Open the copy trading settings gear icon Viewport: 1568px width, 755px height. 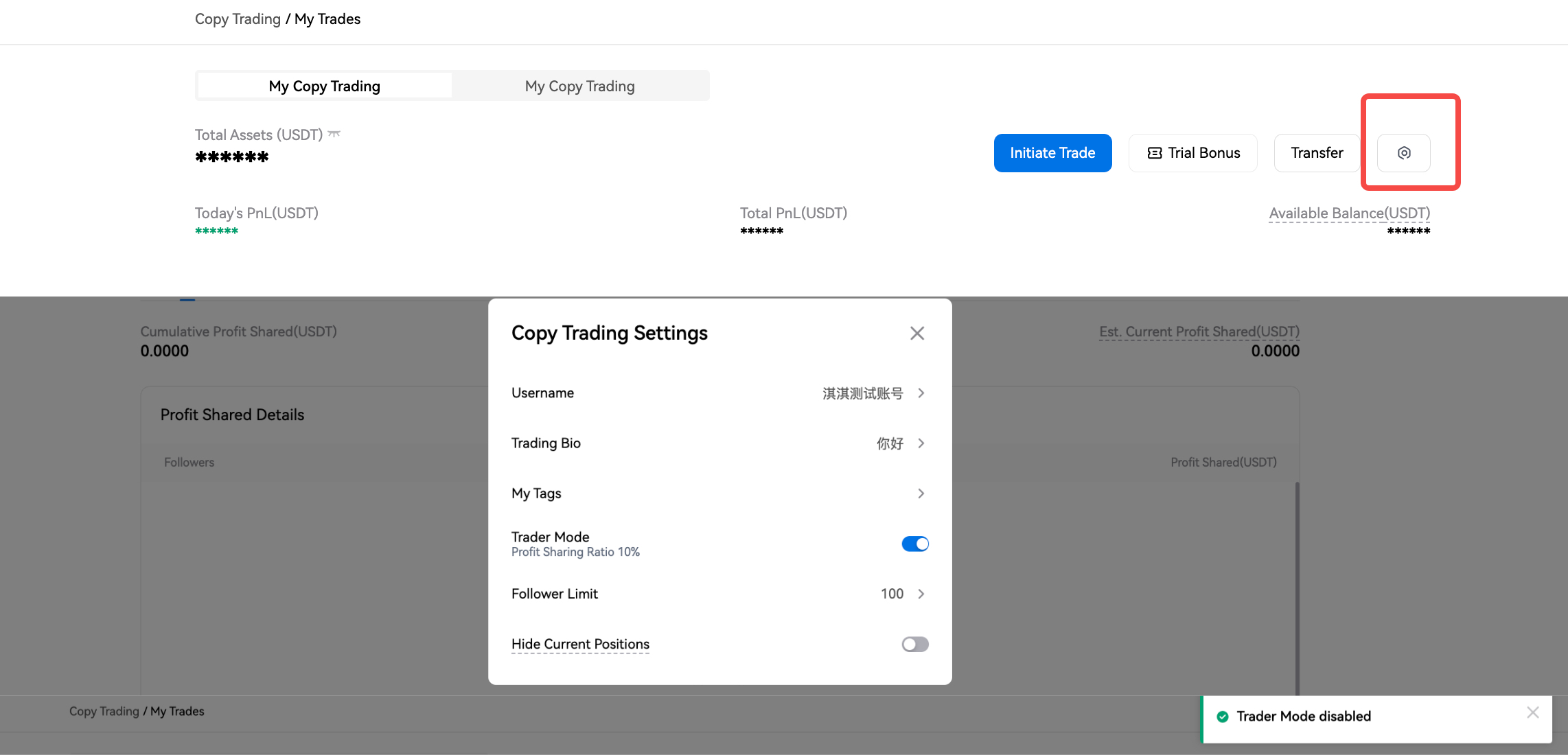click(1404, 153)
